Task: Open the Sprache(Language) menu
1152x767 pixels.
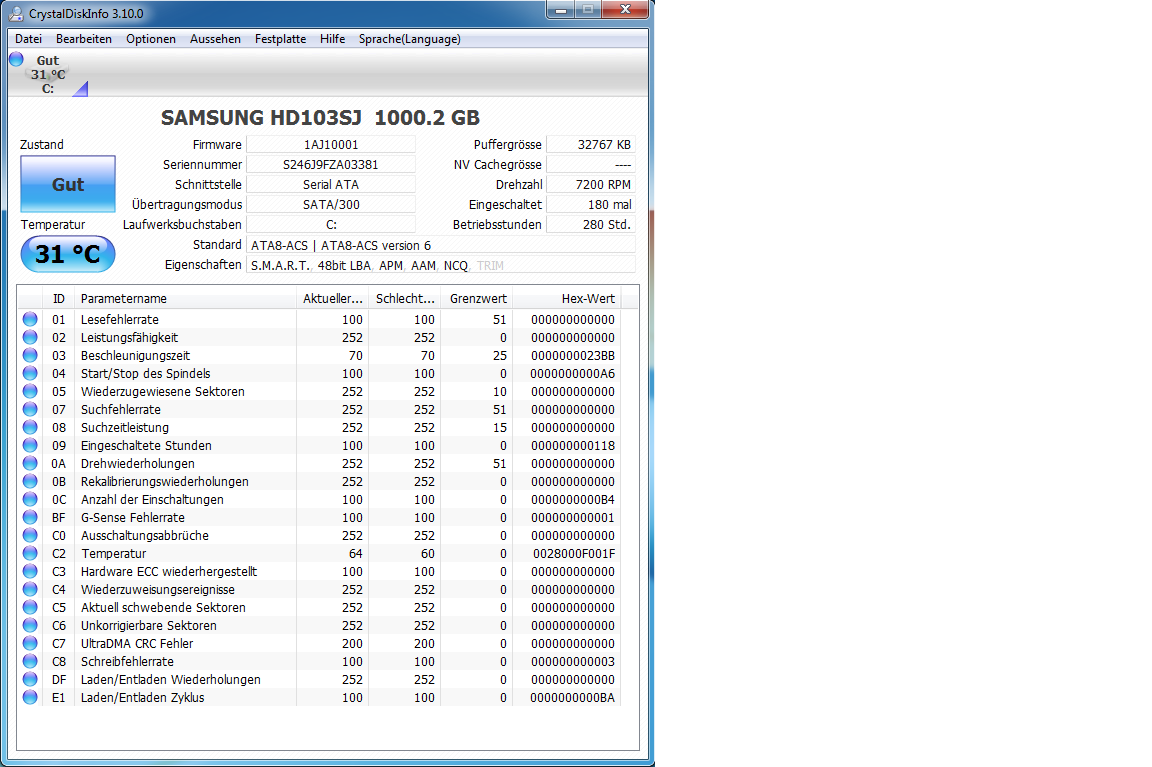Action: coord(409,39)
